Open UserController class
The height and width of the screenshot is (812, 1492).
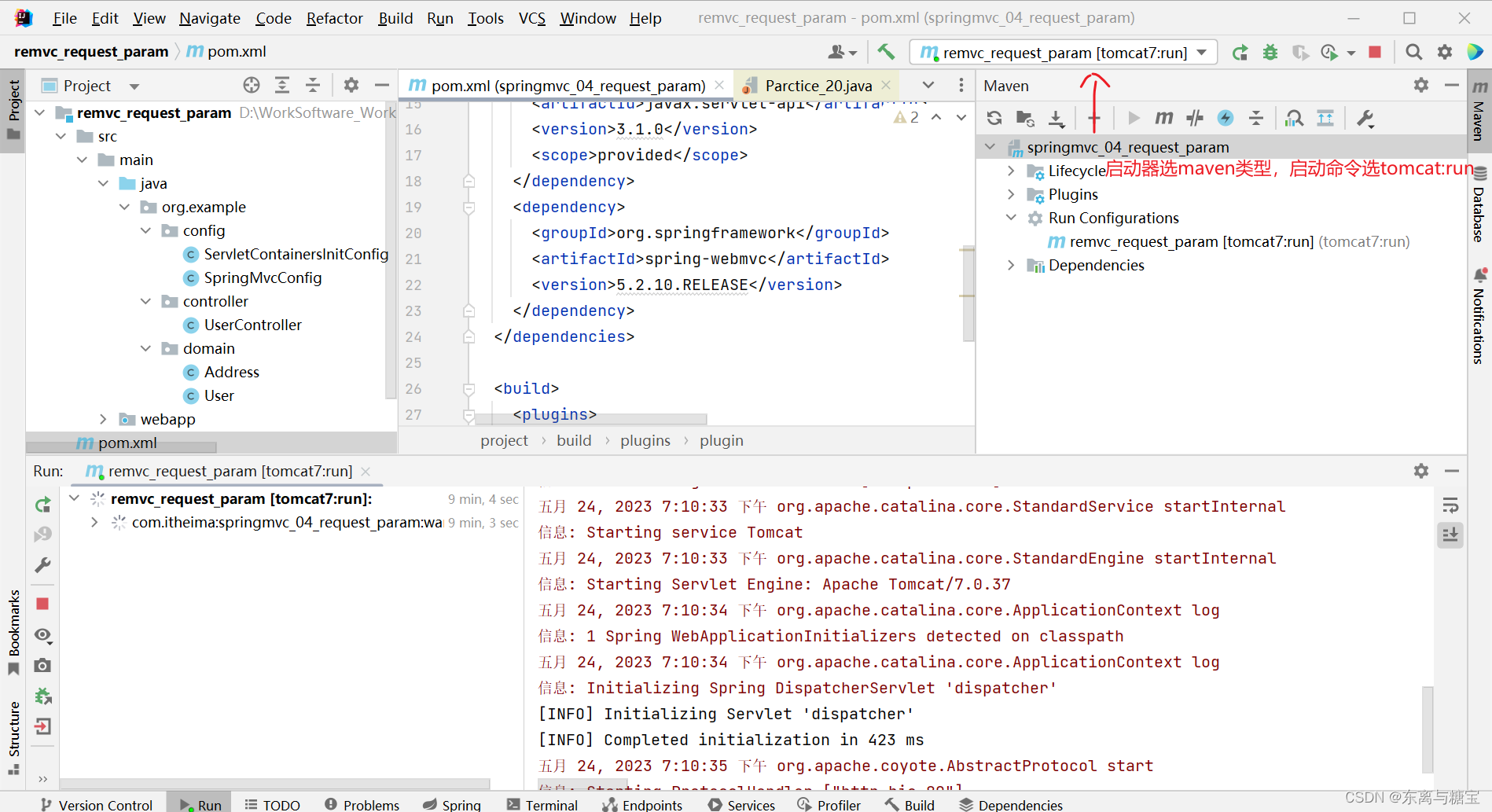(252, 325)
